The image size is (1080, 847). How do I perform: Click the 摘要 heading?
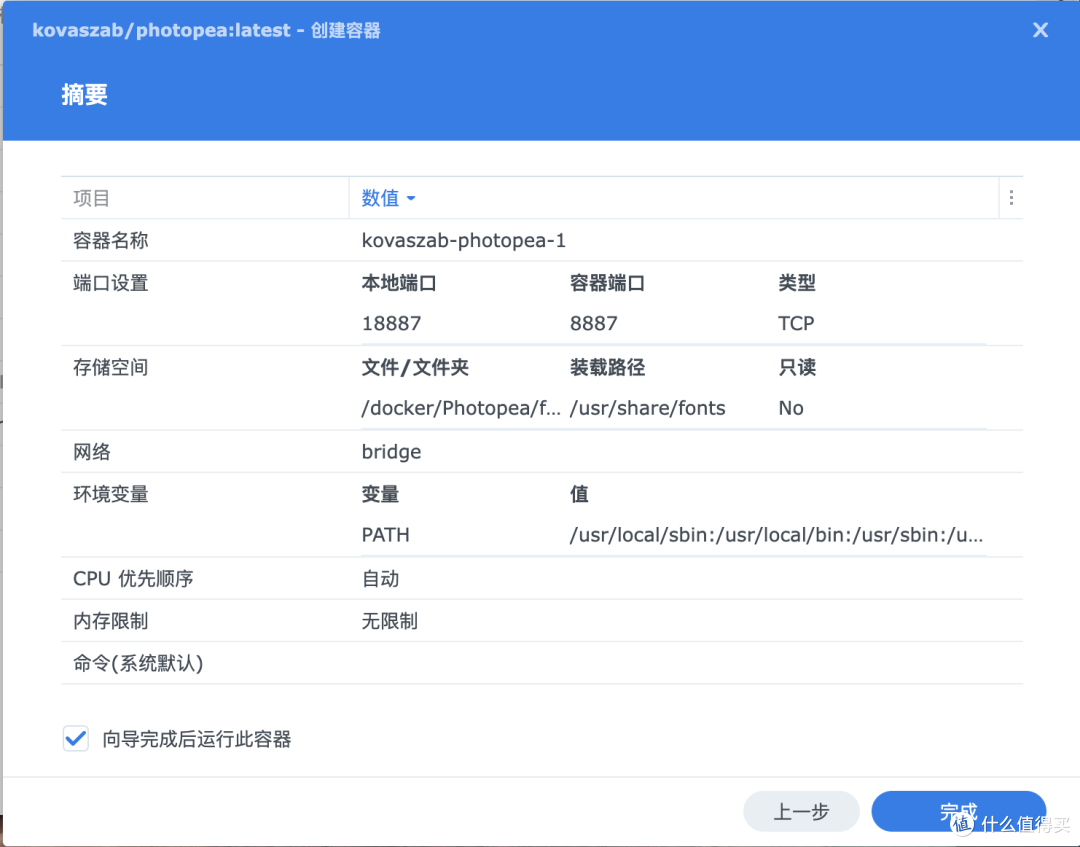pyautogui.click(x=84, y=94)
